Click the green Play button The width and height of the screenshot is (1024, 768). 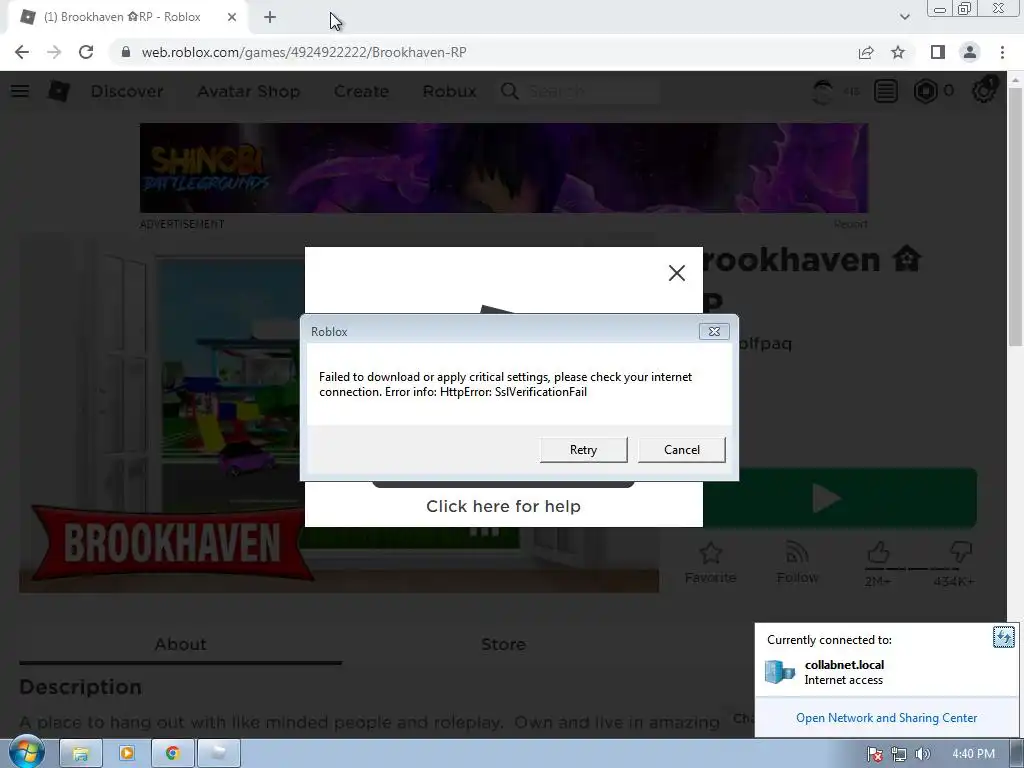[840, 498]
